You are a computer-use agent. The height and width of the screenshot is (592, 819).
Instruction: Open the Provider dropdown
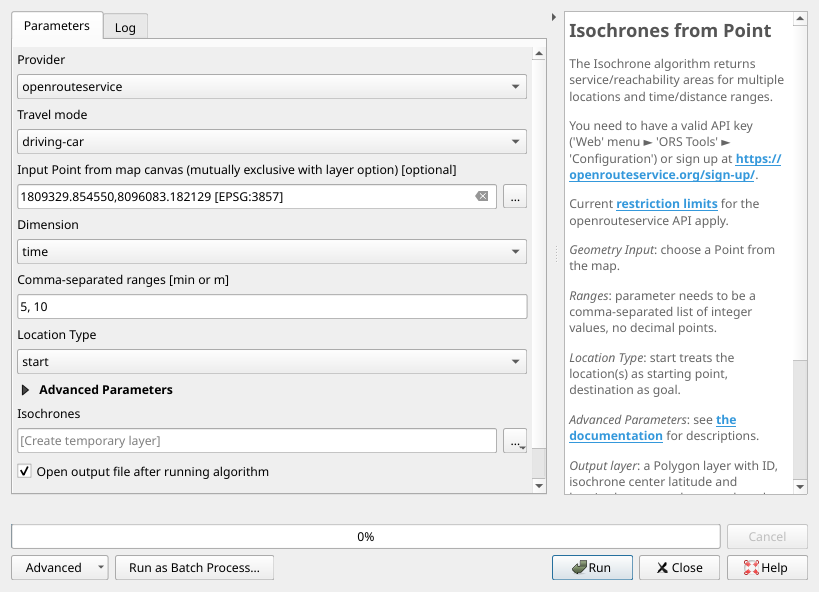272,87
